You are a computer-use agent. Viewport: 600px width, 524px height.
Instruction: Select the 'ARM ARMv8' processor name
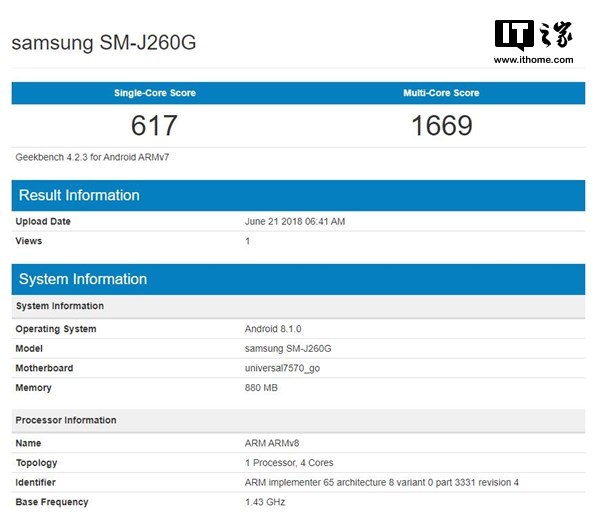coord(272,443)
